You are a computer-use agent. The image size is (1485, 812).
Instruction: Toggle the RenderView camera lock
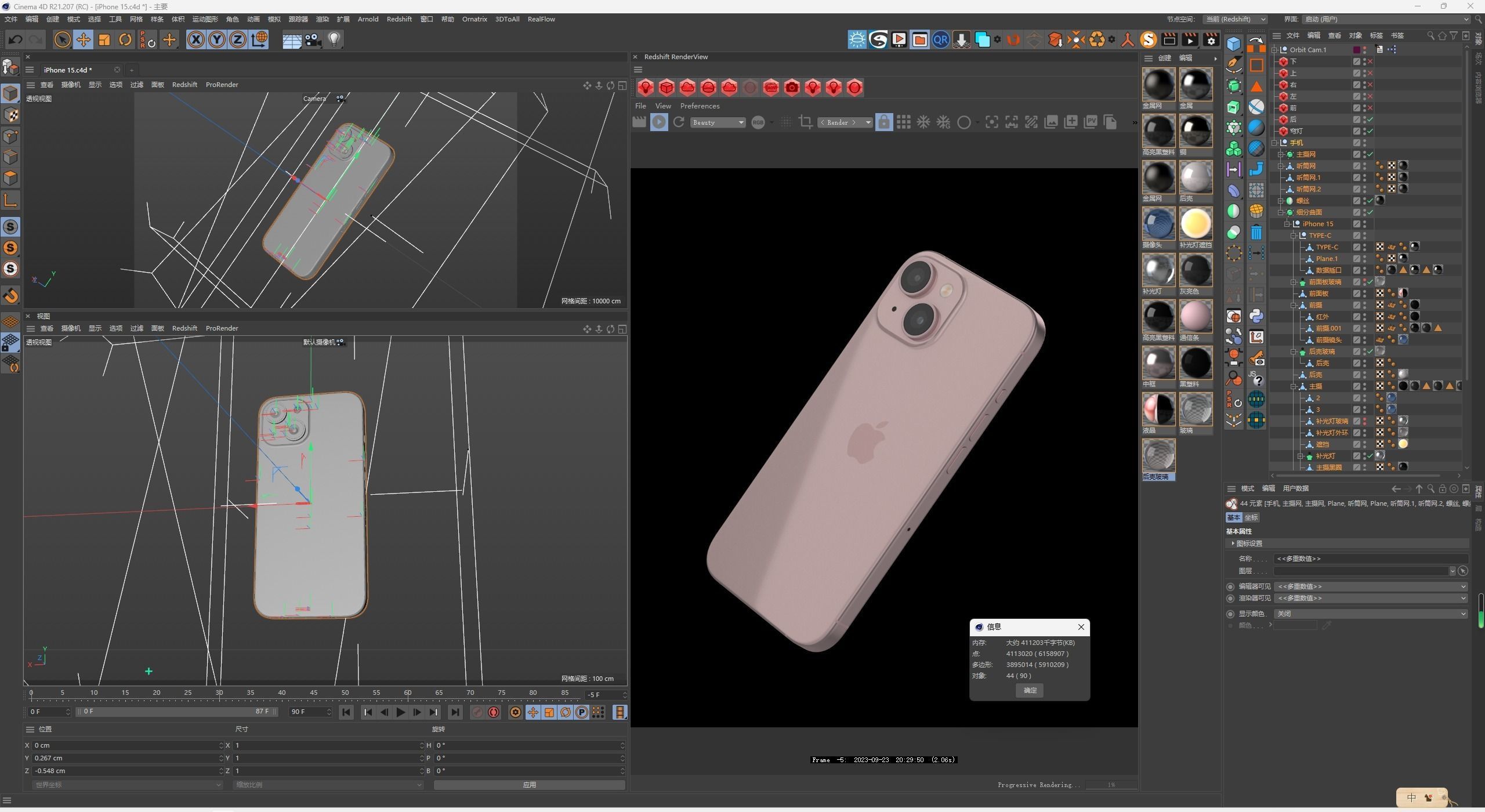(883, 122)
